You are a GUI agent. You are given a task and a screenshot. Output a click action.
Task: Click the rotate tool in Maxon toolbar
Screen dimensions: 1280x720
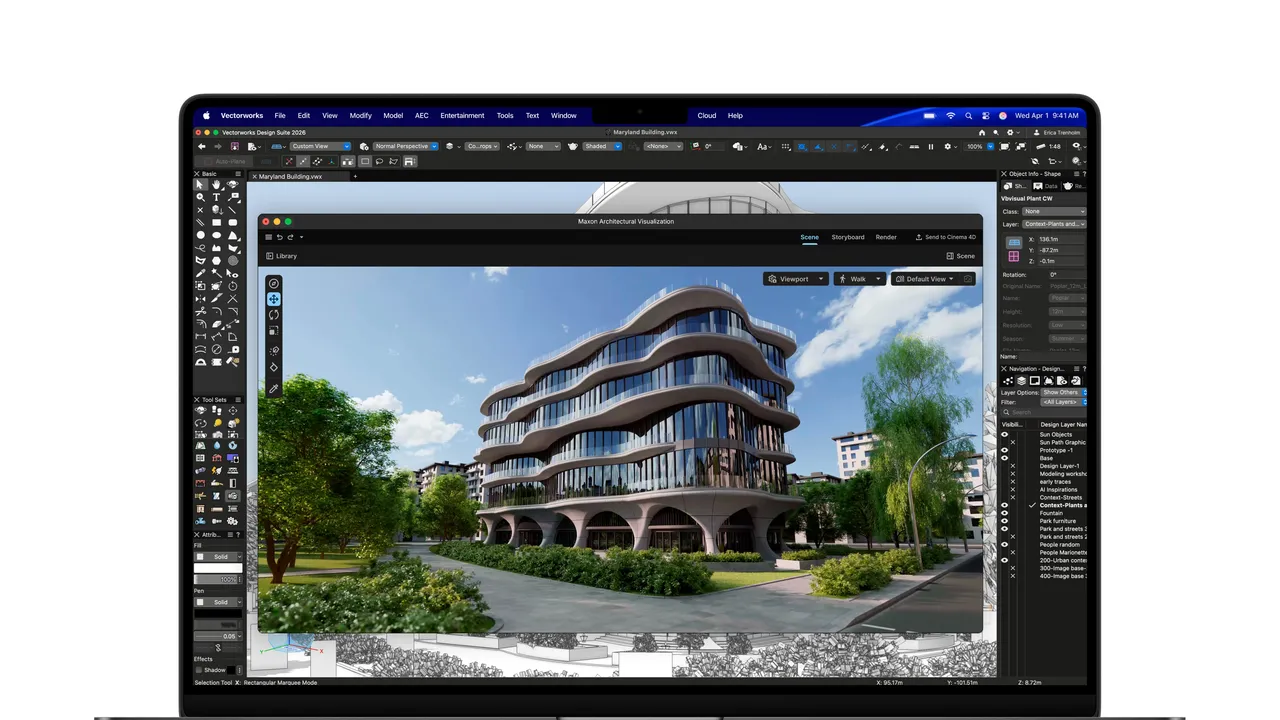273,315
